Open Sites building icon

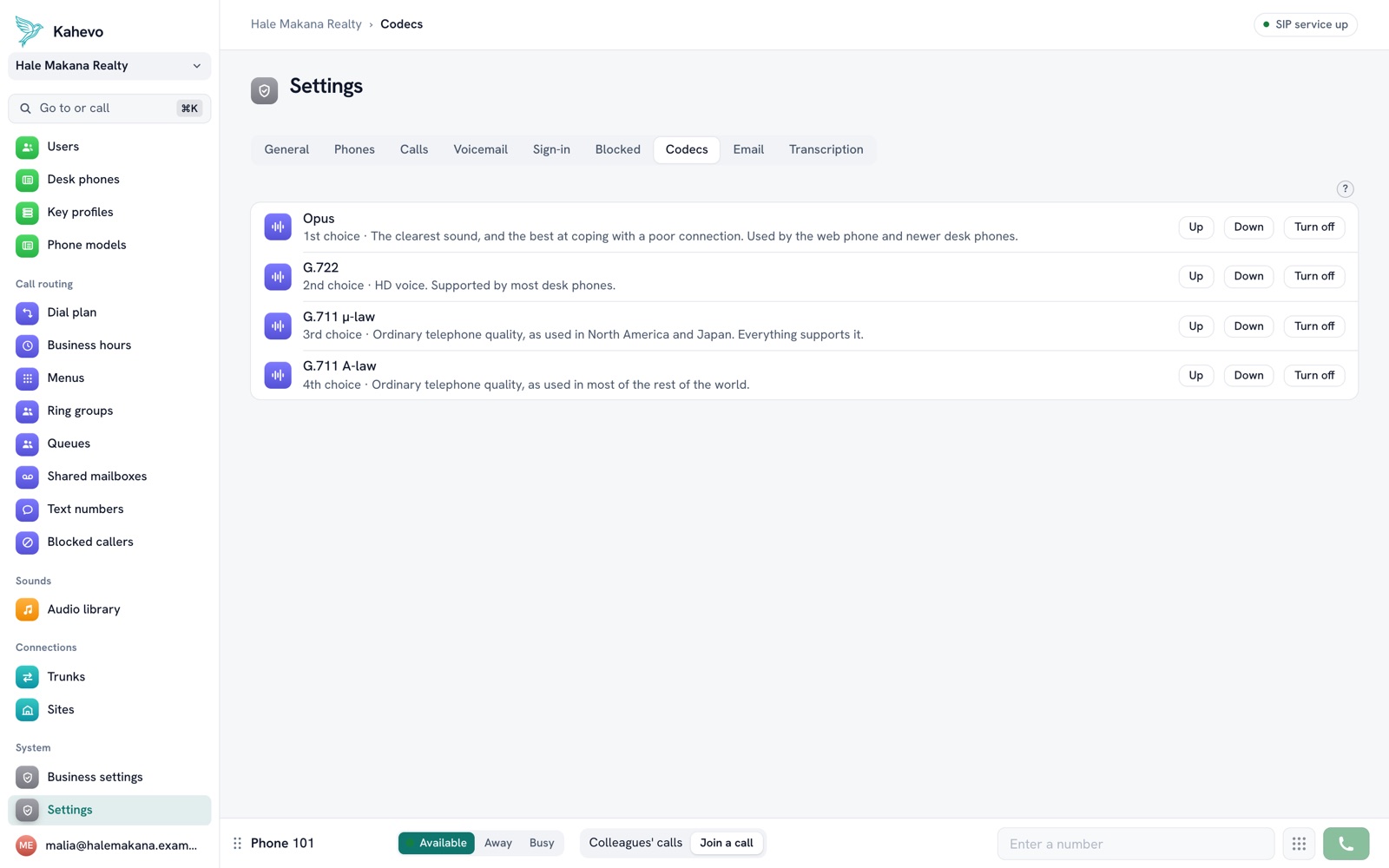27,710
